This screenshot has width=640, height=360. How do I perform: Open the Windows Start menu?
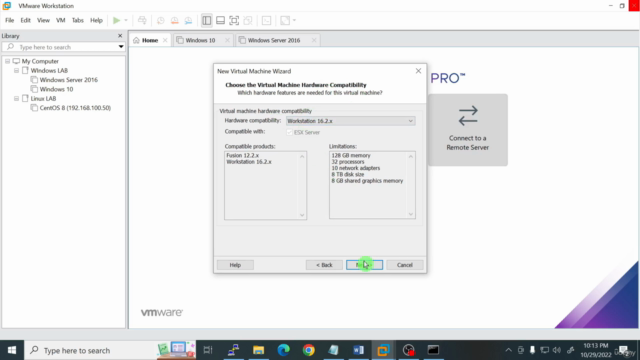12,350
